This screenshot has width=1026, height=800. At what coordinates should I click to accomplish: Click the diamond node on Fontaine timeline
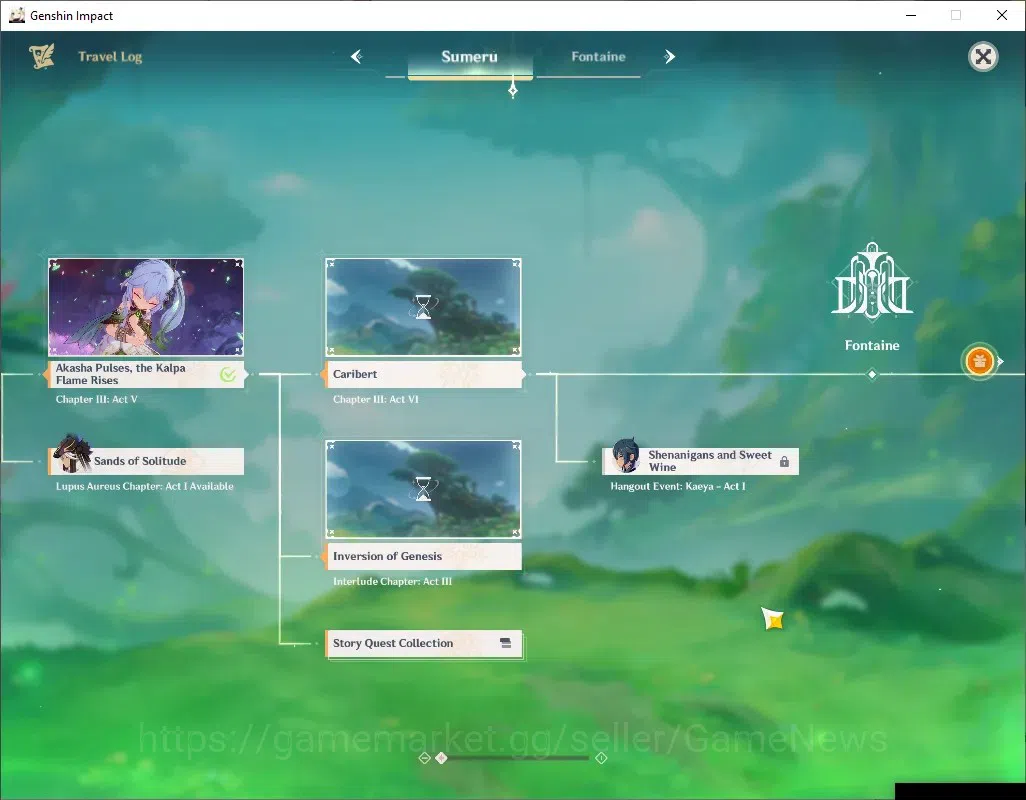coord(872,374)
